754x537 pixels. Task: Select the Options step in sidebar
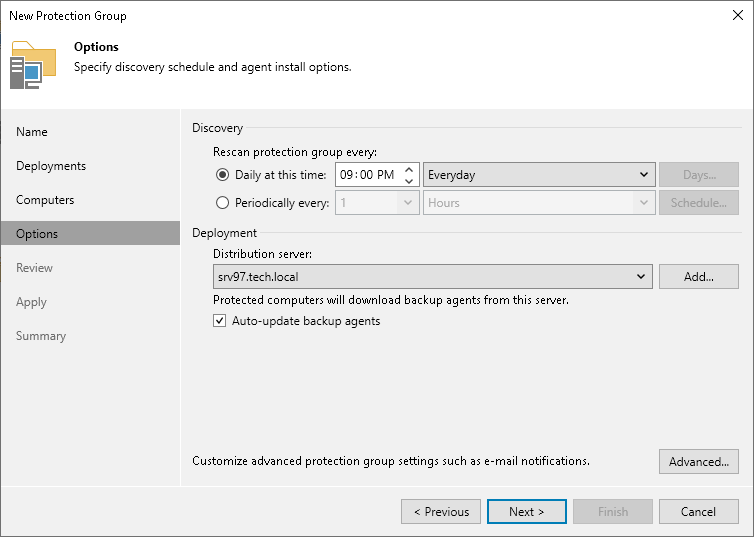tap(90, 234)
